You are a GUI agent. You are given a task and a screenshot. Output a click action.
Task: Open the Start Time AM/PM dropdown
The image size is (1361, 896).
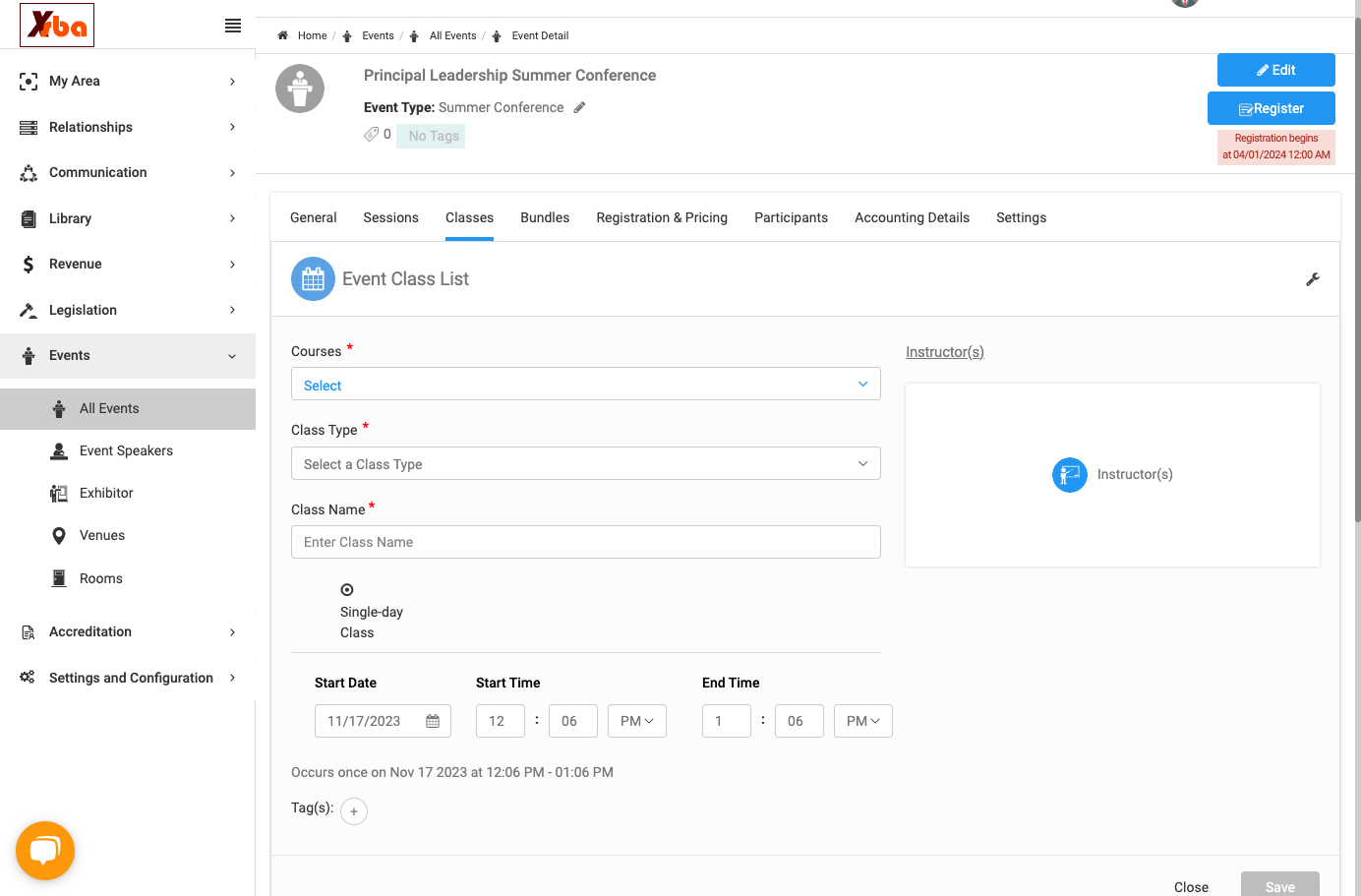(637, 721)
